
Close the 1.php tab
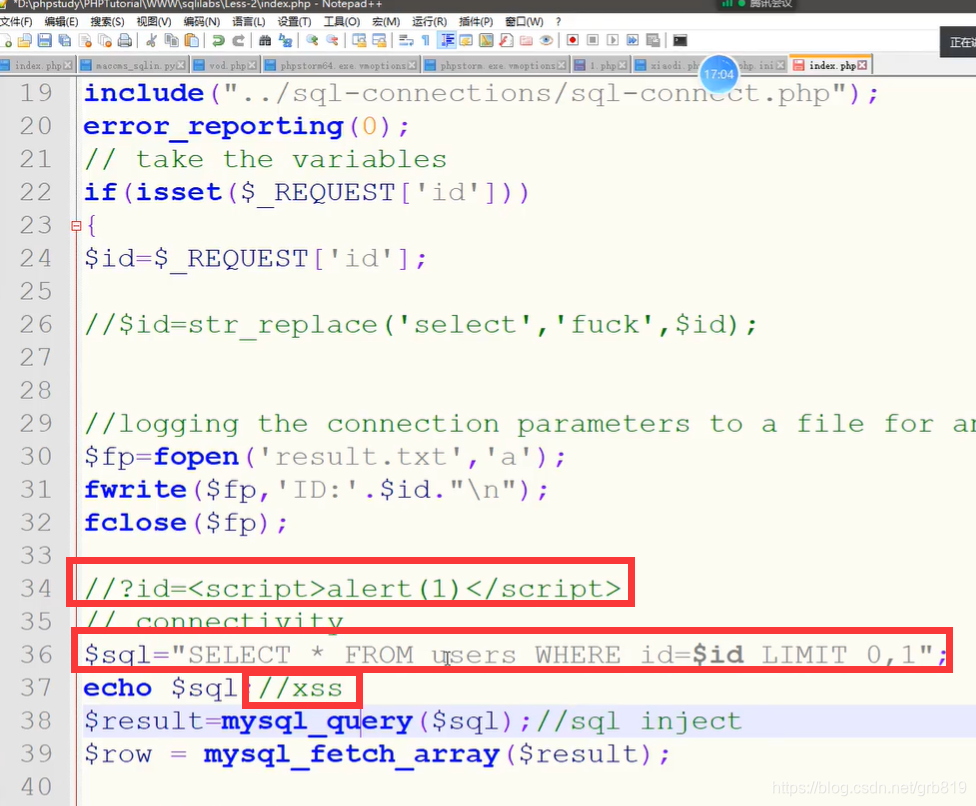click(622, 65)
